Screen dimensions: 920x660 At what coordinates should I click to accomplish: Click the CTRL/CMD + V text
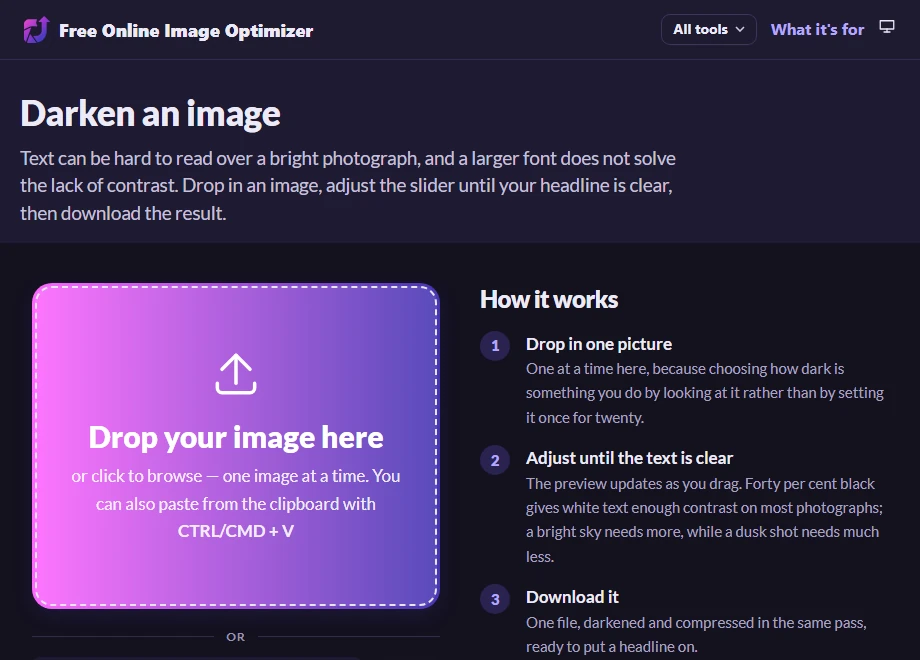[236, 531]
